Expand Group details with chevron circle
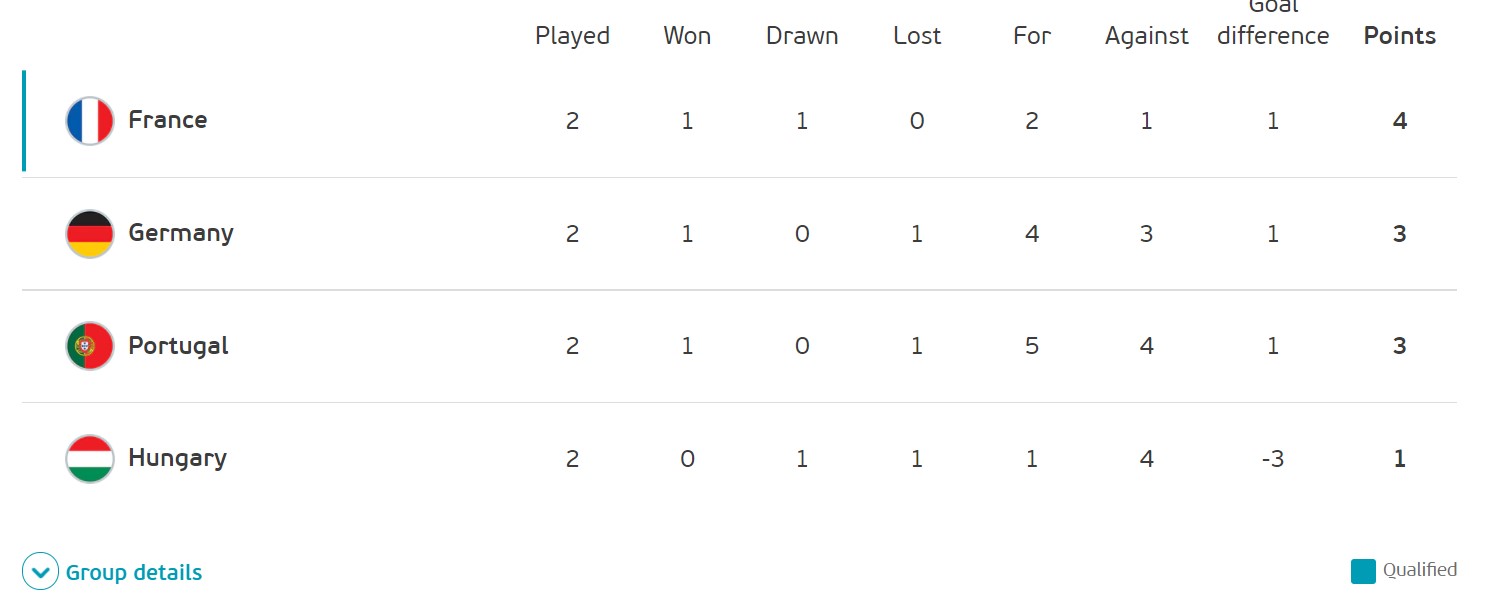The width and height of the screenshot is (1492, 607). pyautogui.click(x=41, y=572)
